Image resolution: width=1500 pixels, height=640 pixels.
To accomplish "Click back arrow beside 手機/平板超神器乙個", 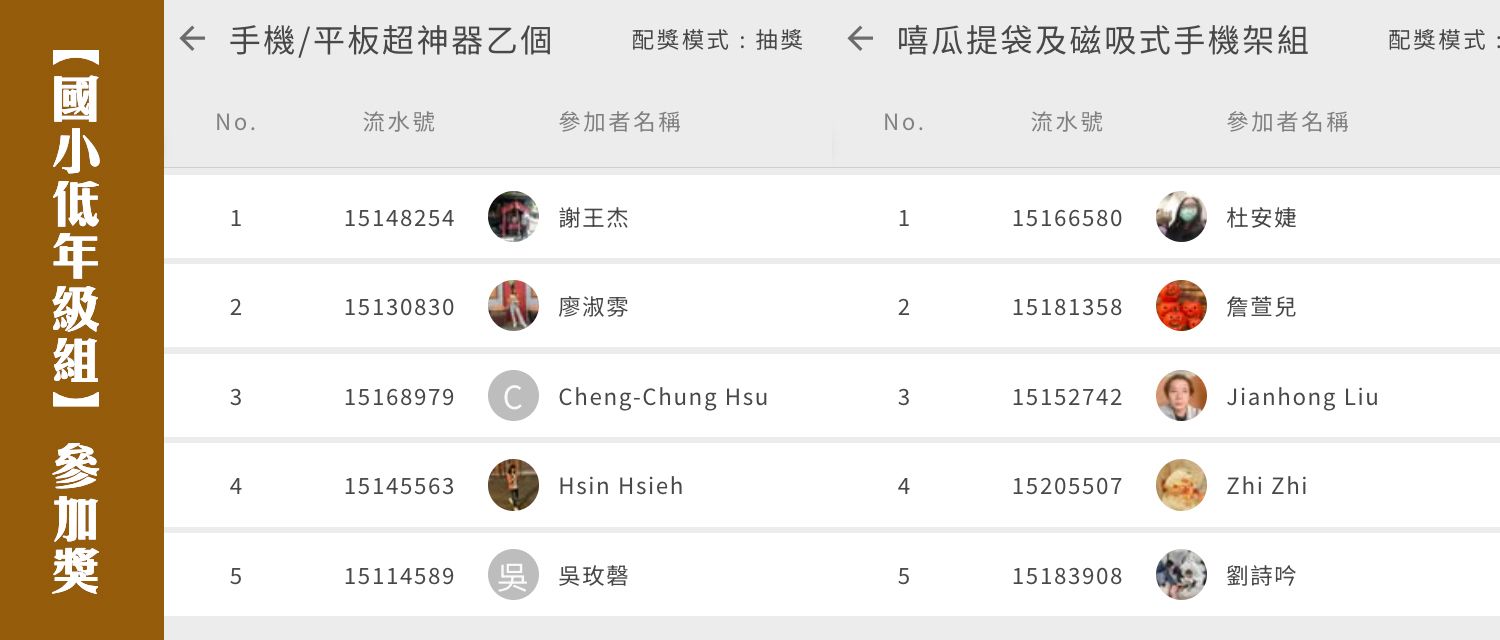I will click(x=192, y=39).
